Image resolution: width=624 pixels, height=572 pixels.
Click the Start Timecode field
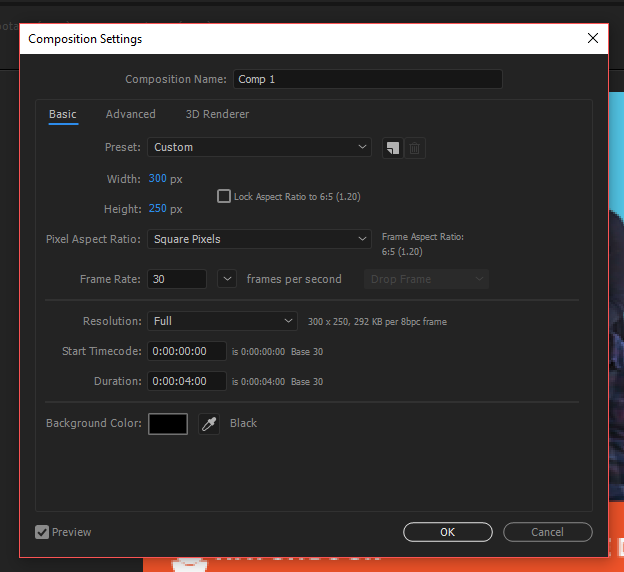[x=187, y=351]
